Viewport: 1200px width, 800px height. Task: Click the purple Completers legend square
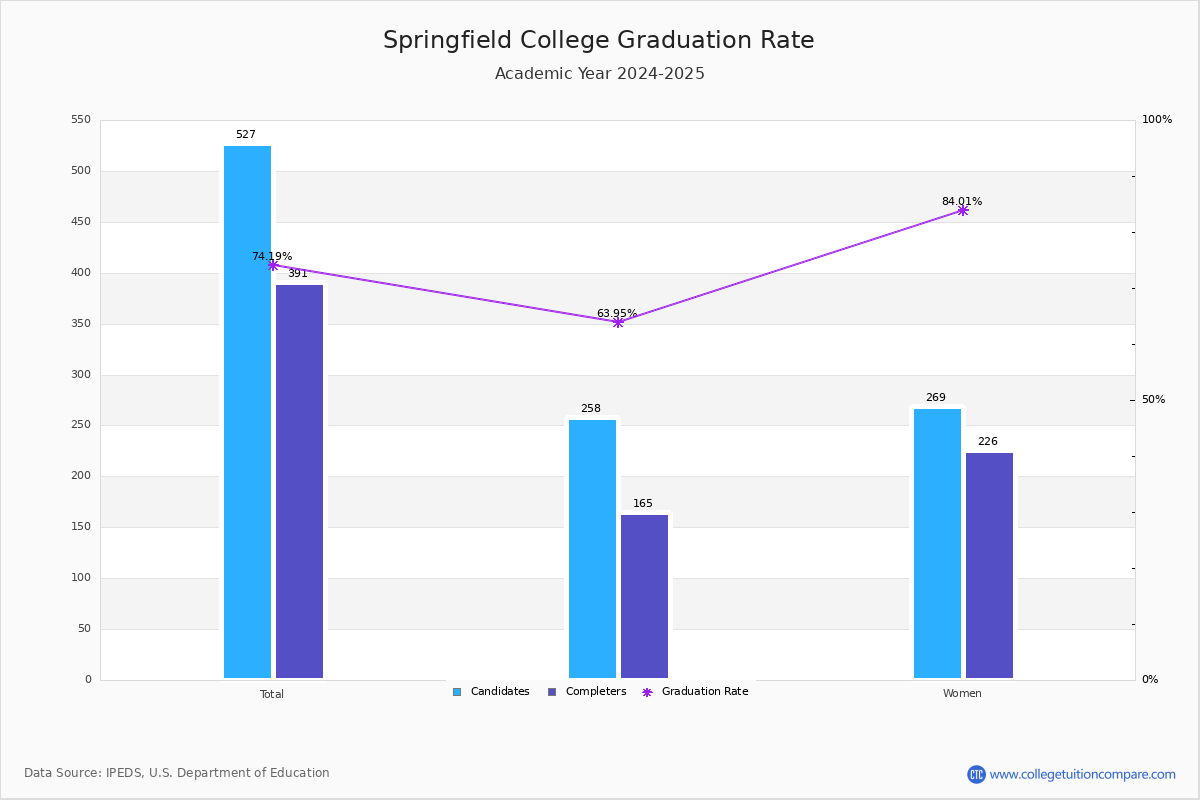click(552, 692)
